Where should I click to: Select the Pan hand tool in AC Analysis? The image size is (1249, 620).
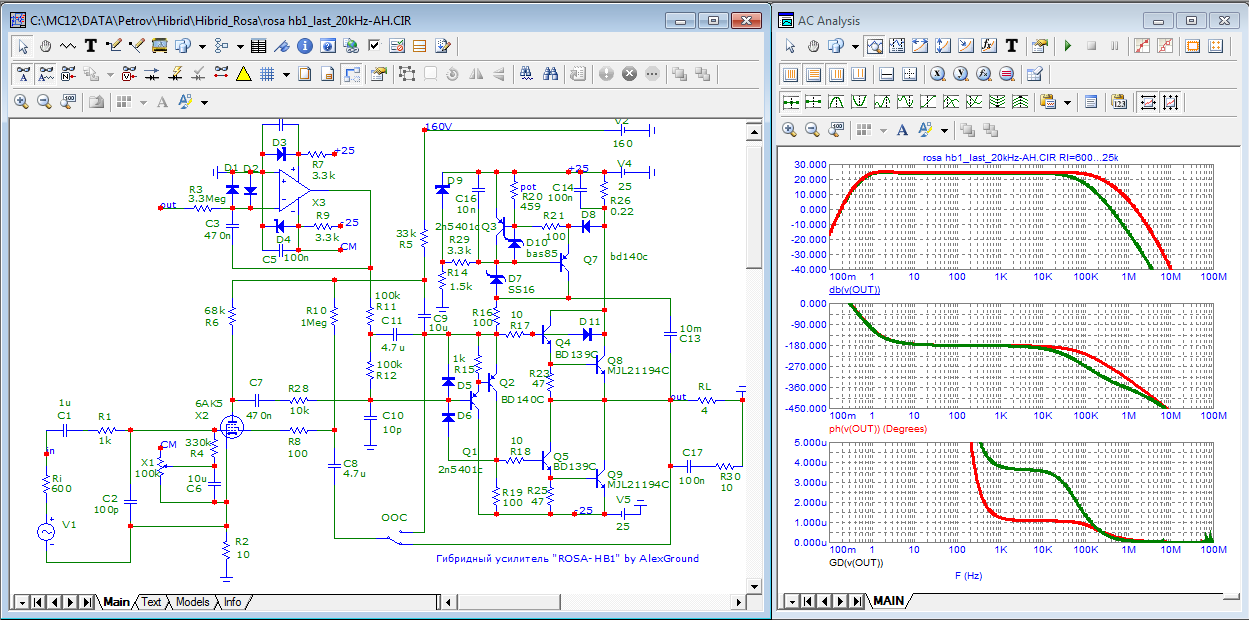tap(813, 46)
